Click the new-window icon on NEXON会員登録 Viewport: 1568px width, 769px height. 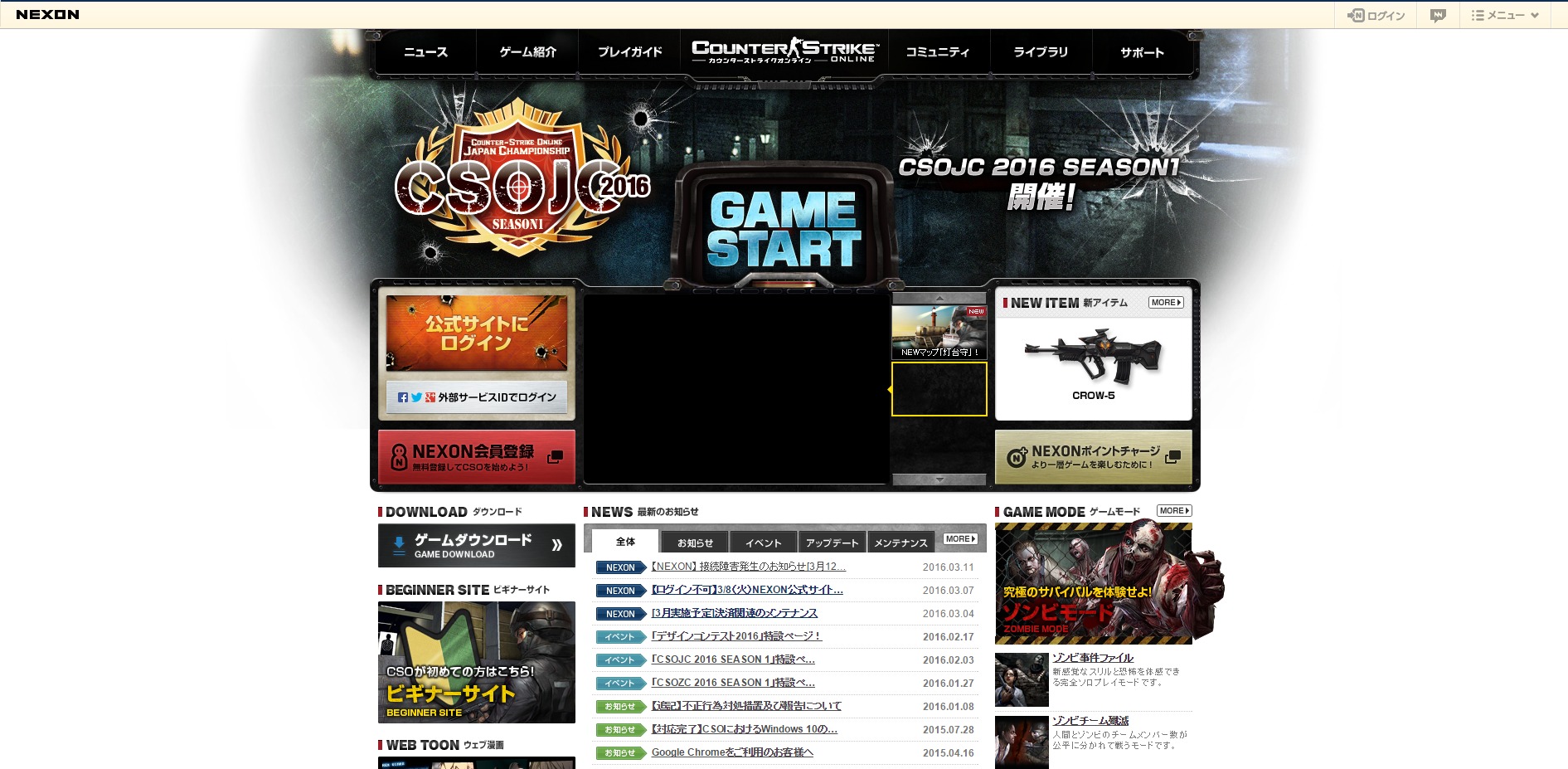coord(556,457)
